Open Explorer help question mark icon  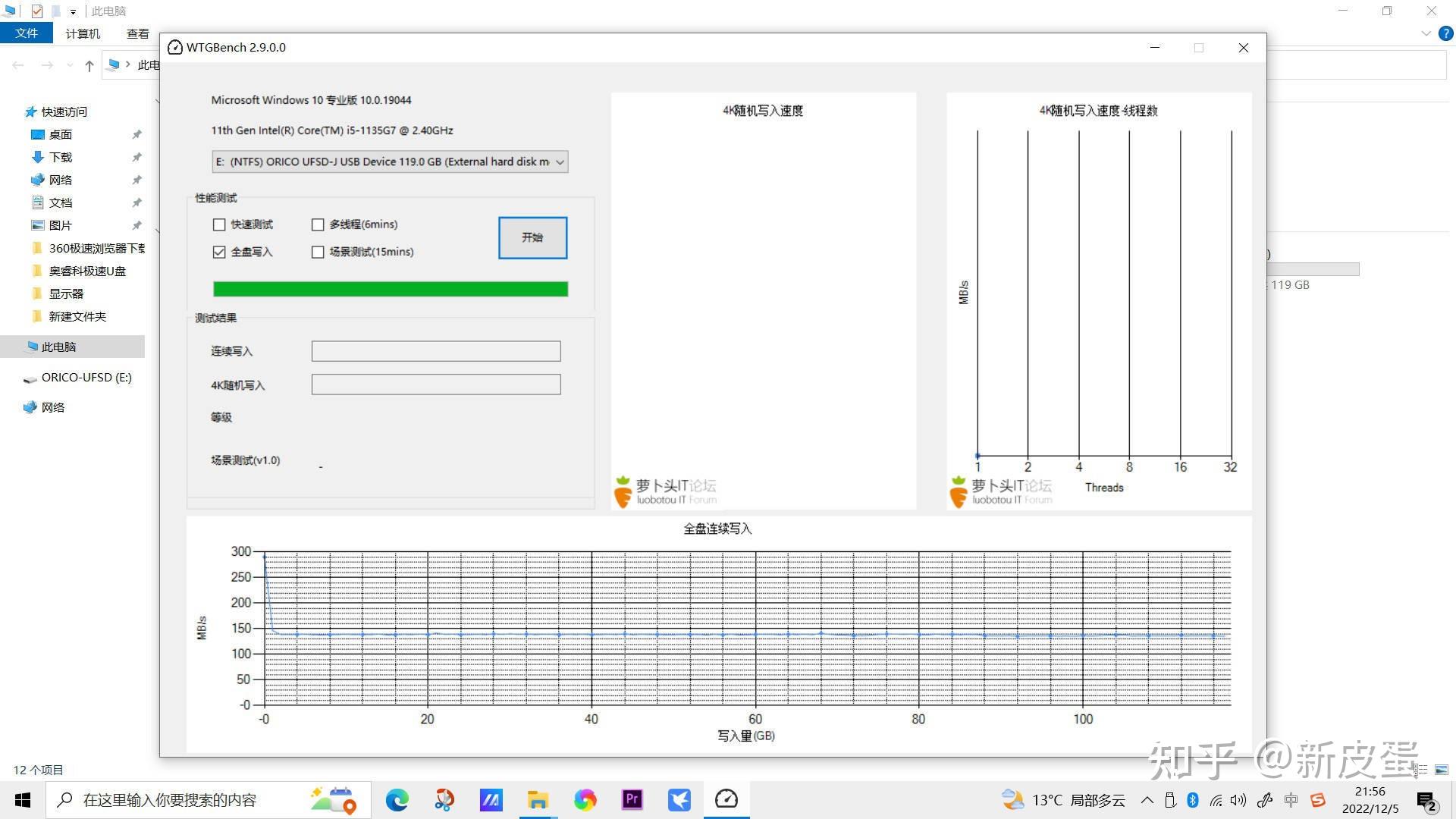pyautogui.click(x=1445, y=33)
